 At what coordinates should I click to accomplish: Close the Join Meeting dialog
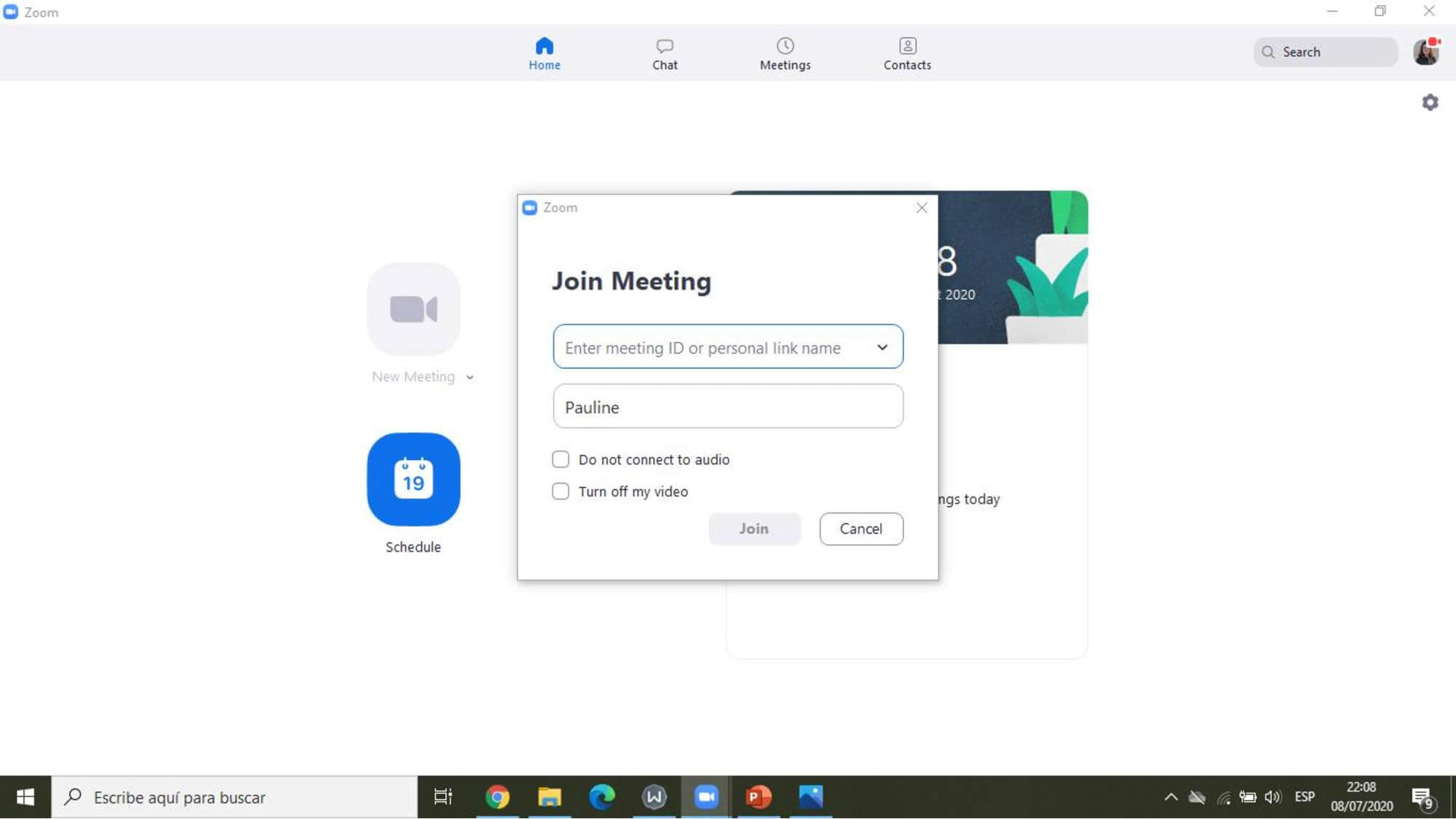[x=922, y=208]
